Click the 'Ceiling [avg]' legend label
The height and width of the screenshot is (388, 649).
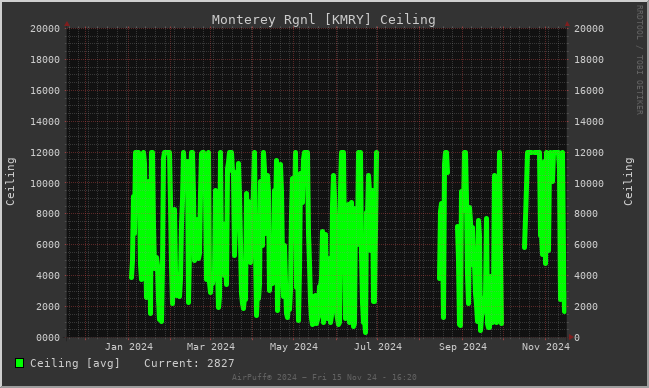point(75,363)
